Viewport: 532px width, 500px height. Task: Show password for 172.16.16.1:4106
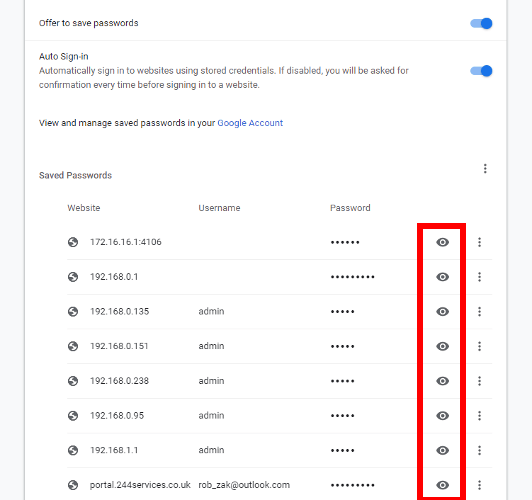coord(442,242)
